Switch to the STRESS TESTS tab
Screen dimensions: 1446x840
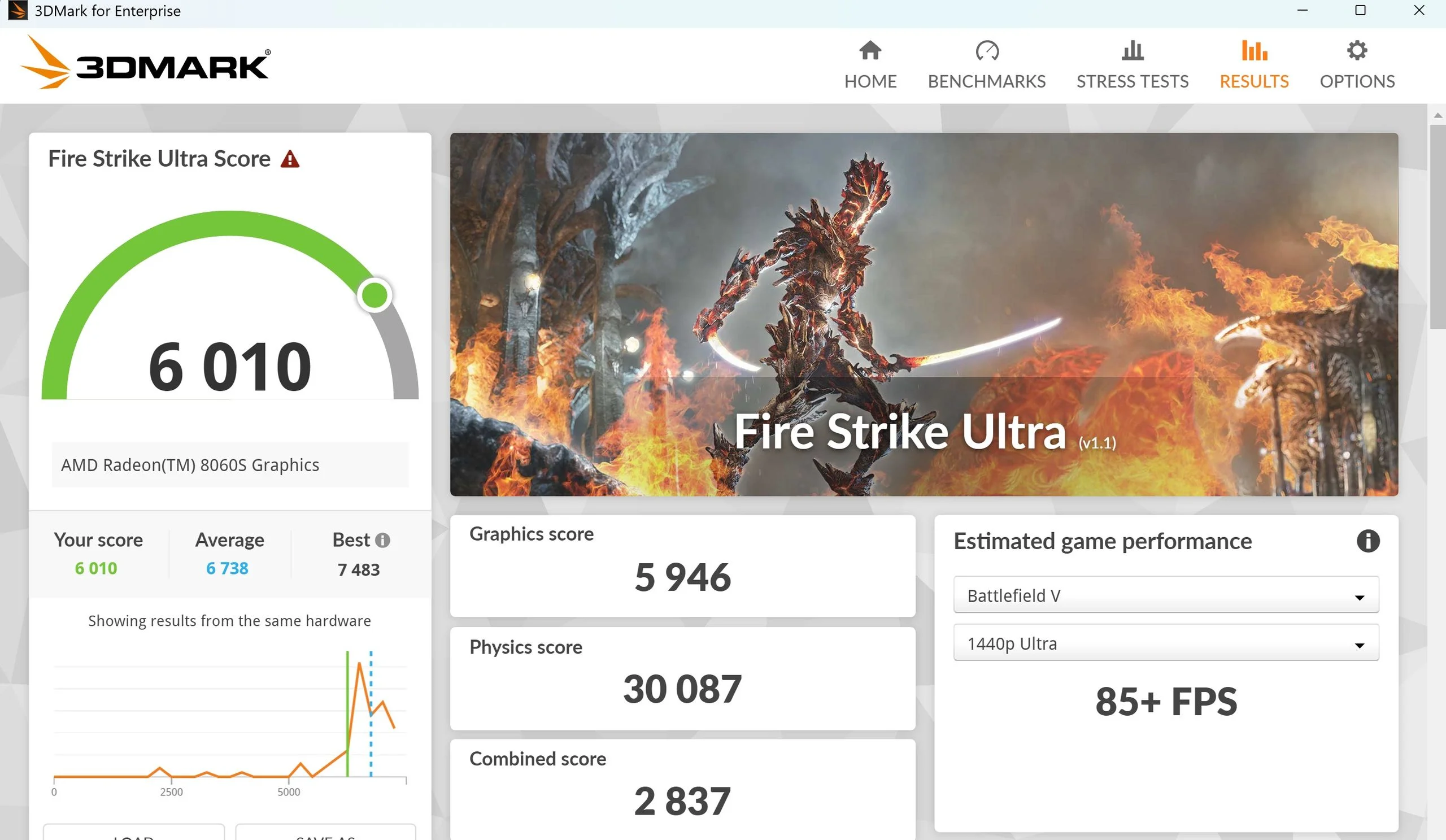click(x=1132, y=81)
